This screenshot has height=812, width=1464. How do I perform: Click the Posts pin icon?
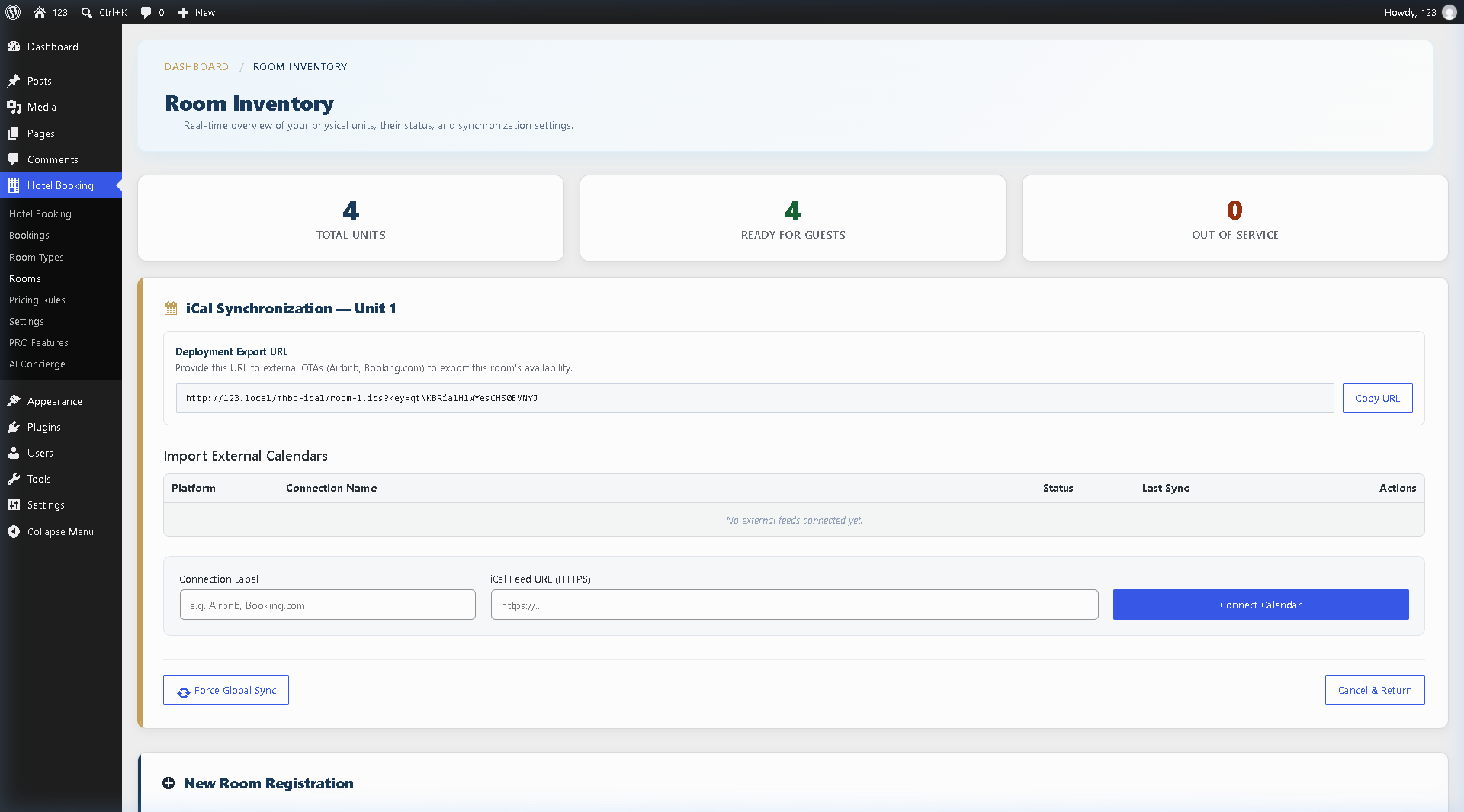(14, 81)
